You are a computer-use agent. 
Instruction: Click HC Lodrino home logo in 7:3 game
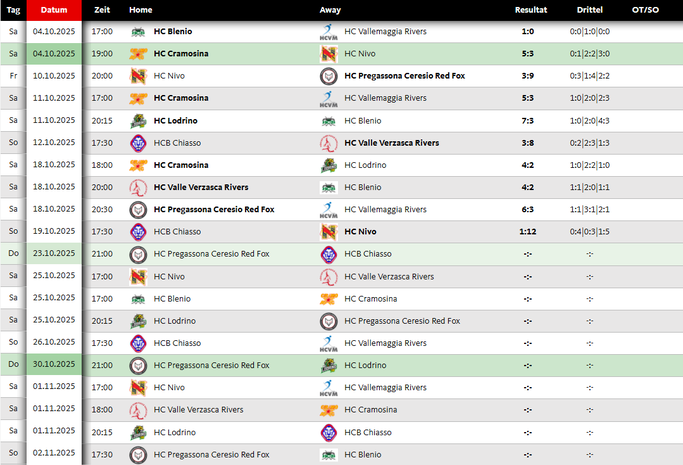138,121
